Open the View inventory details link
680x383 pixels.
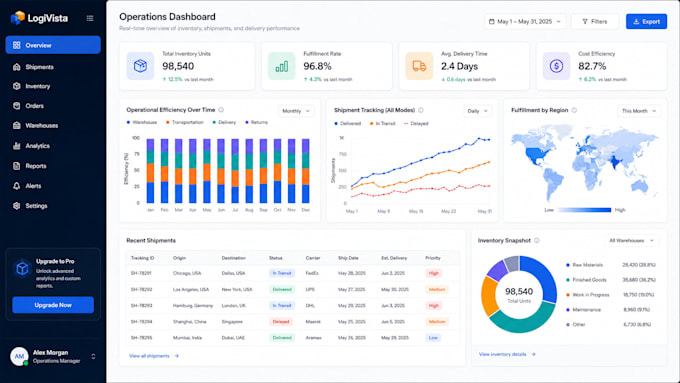(x=507, y=354)
